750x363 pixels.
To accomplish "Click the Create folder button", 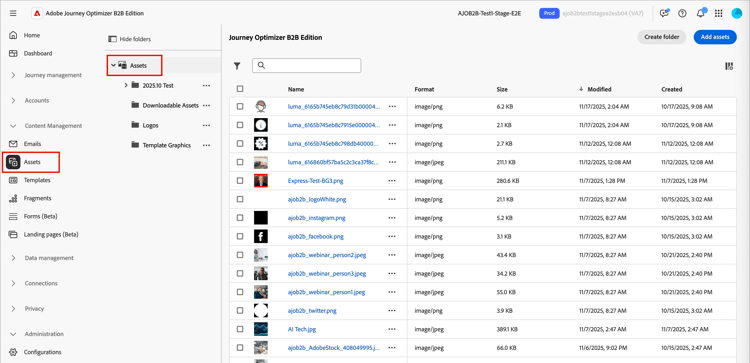I will pyautogui.click(x=662, y=37).
